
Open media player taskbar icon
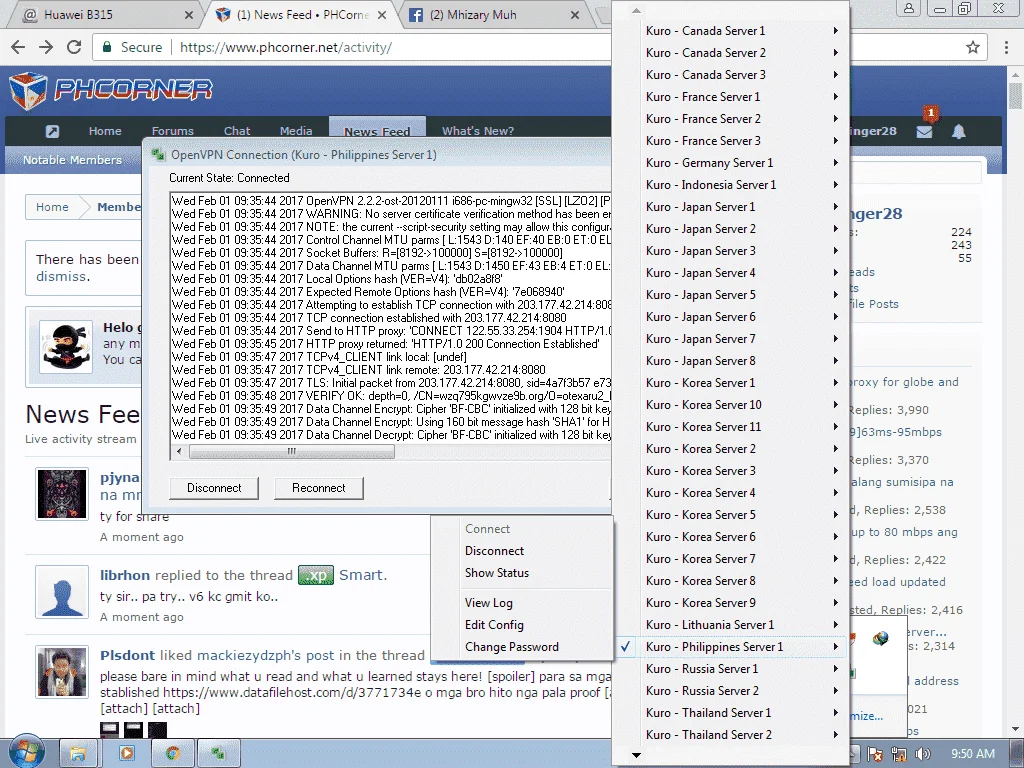click(127, 754)
